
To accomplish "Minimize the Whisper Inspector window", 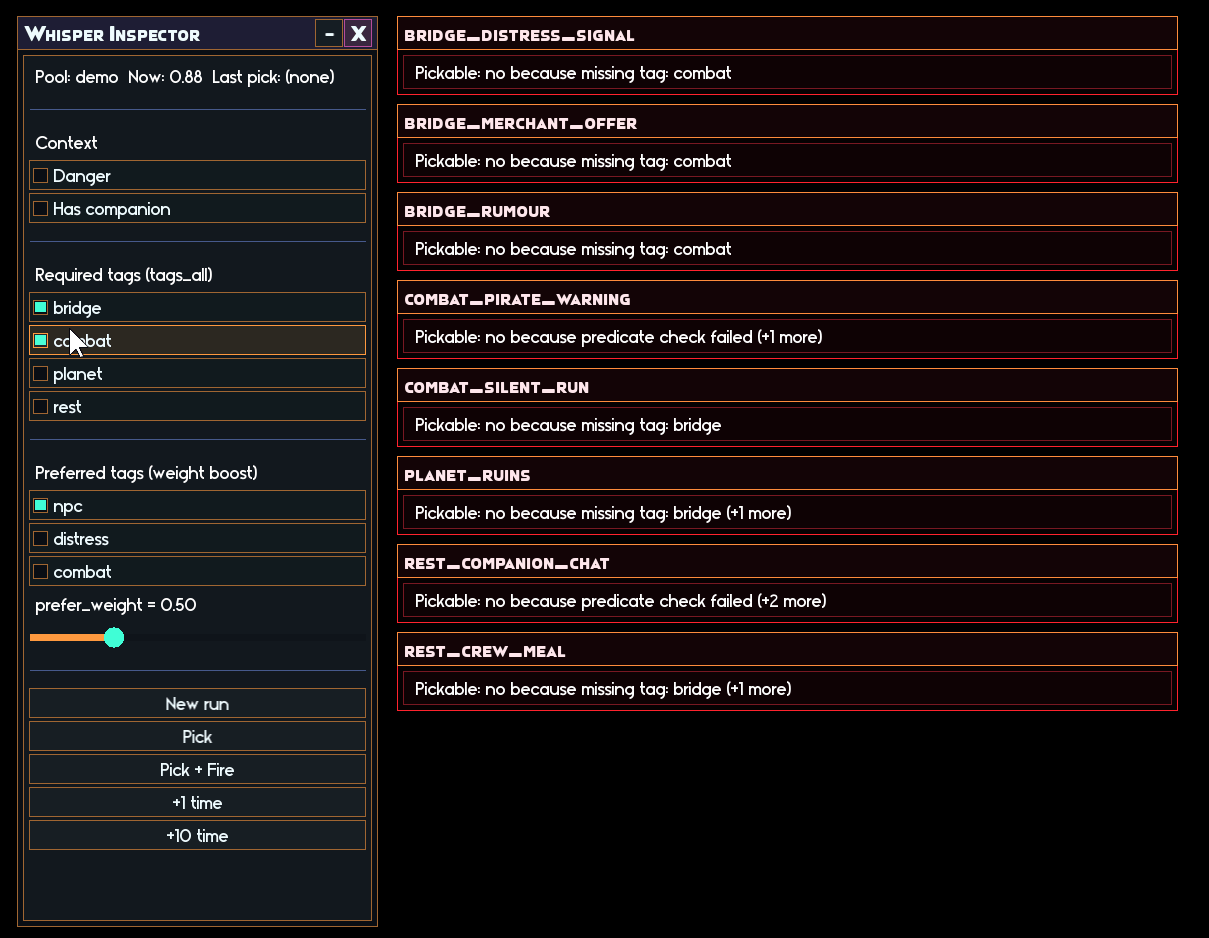I will [x=329, y=34].
